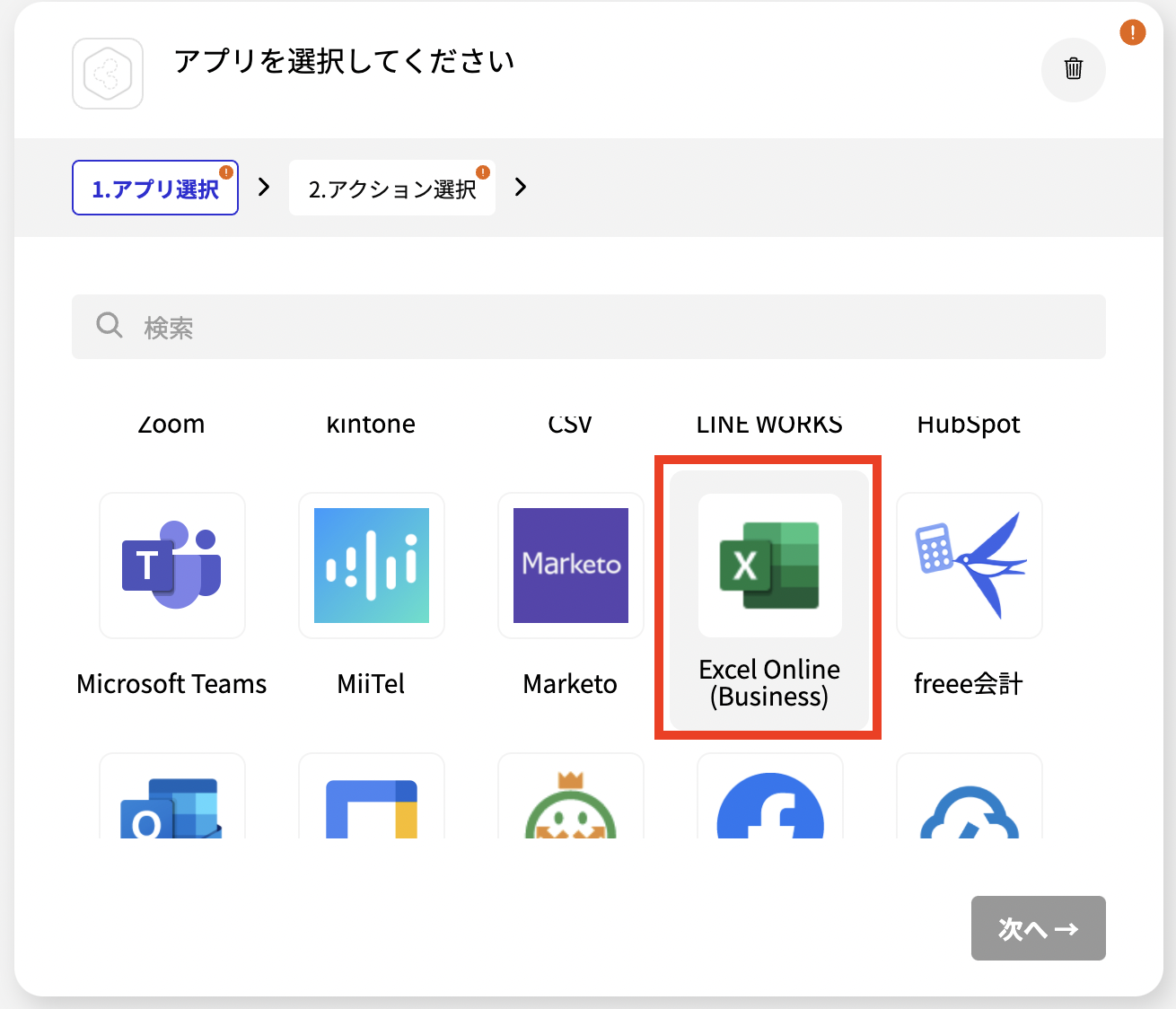The width and height of the screenshot is (1176, 1009).
Task: Choose the freee会計 app icon
Action: pyautogui.click(x=970, y=566)
